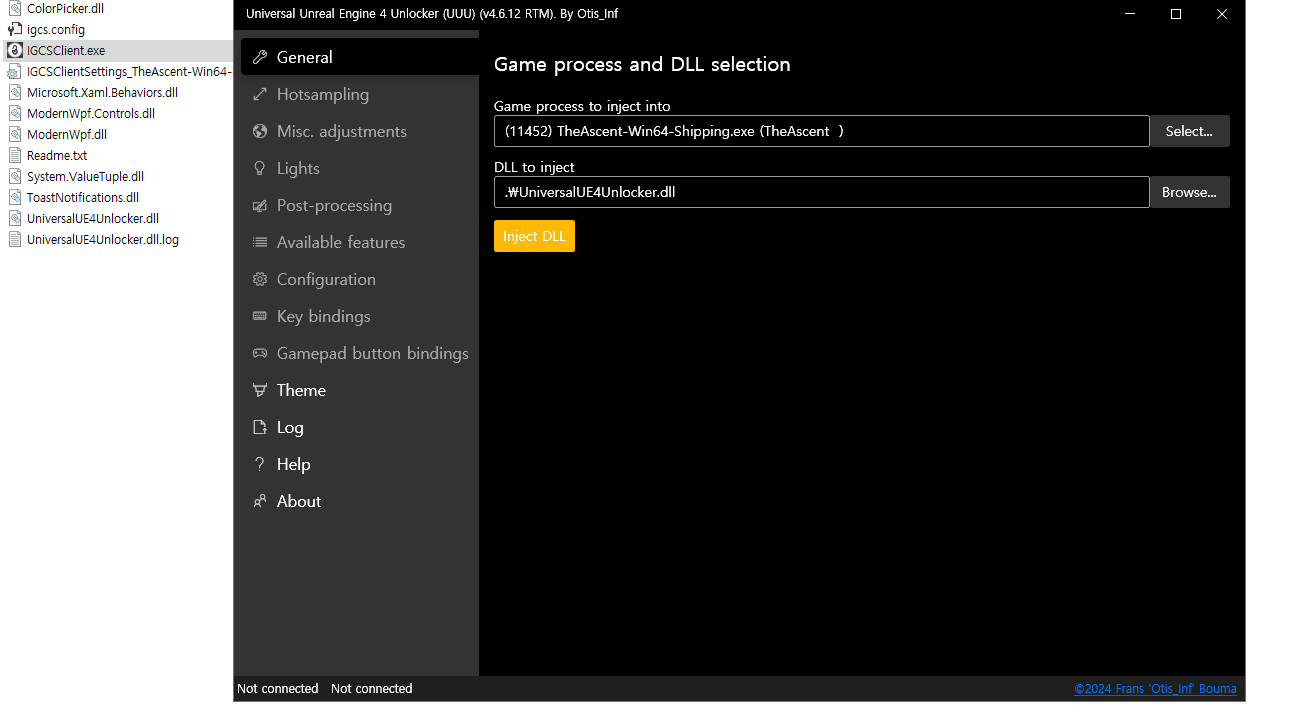The image size is (1293, 722).
Task: Click the yellow Inject DLL button
Action: pos(534,236)
